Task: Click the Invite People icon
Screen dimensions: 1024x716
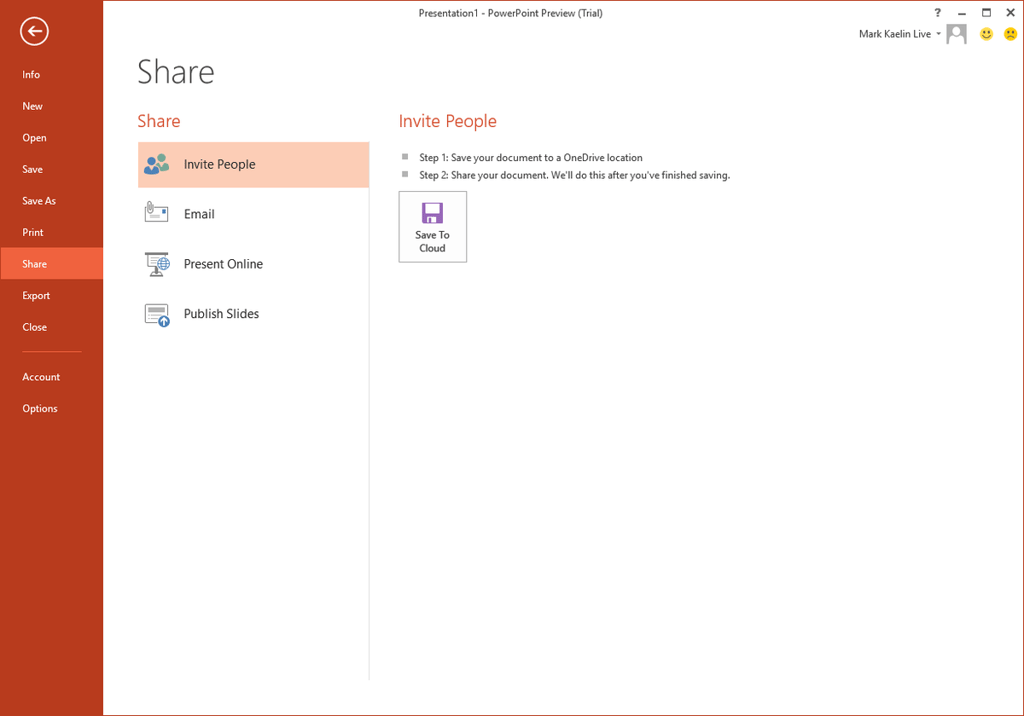Action: coord(156,164)
